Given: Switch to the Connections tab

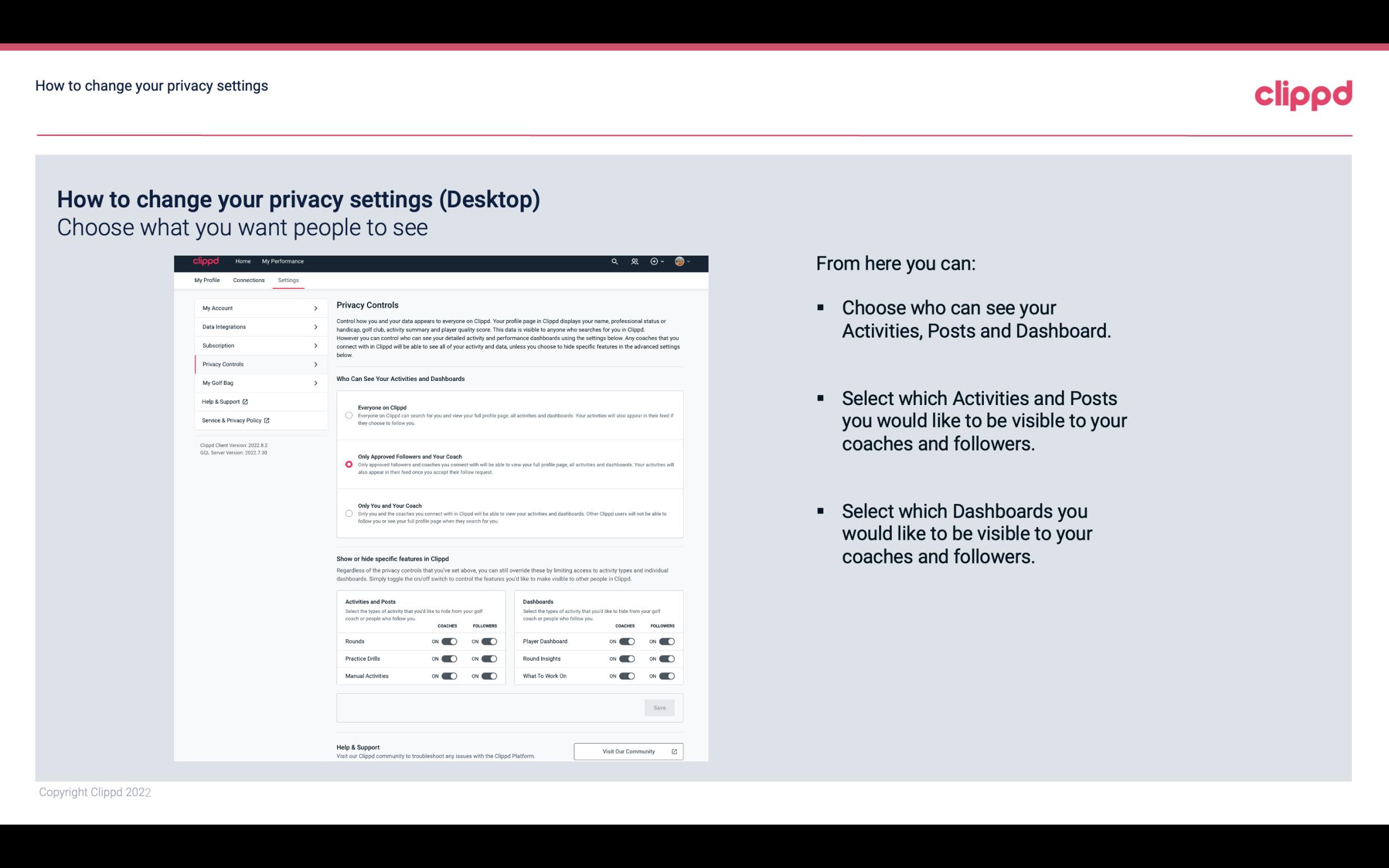Looking at the screenshot, I should 248,280.
